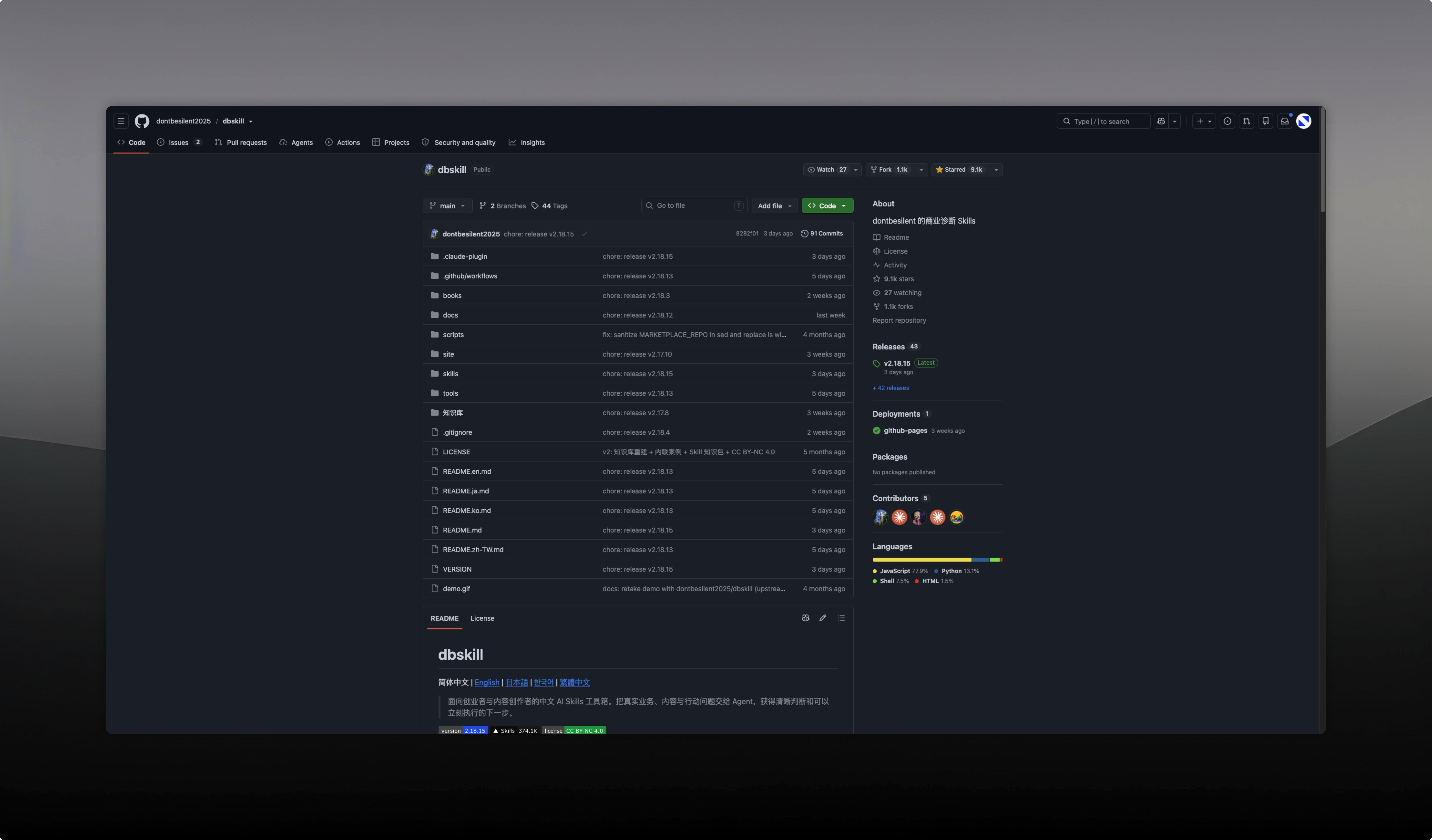Open the Create new plus menu
The width and height of the screenshot is (1432, 840).
(x=1204, y=121)
